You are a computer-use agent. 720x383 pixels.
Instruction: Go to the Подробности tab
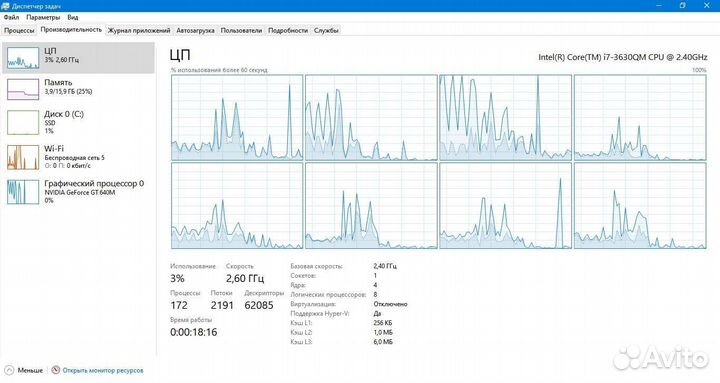click(x=288, y=30)
